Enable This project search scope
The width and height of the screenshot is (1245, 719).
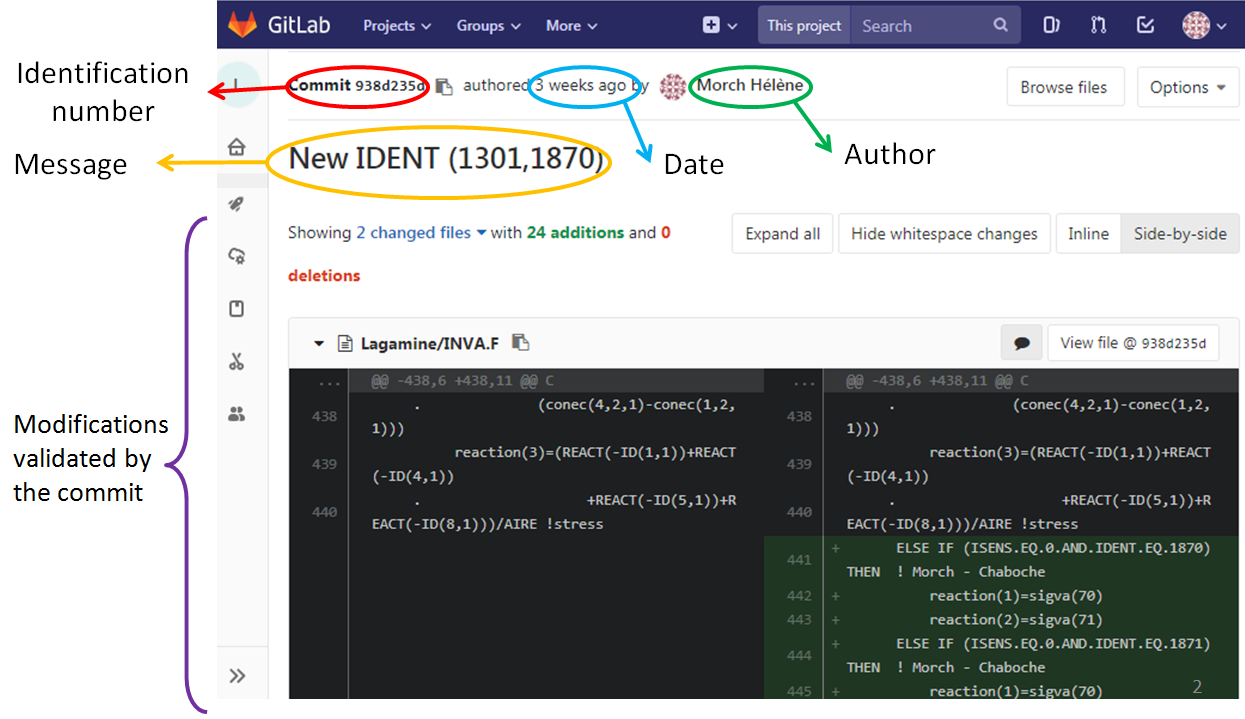(803, 25)
